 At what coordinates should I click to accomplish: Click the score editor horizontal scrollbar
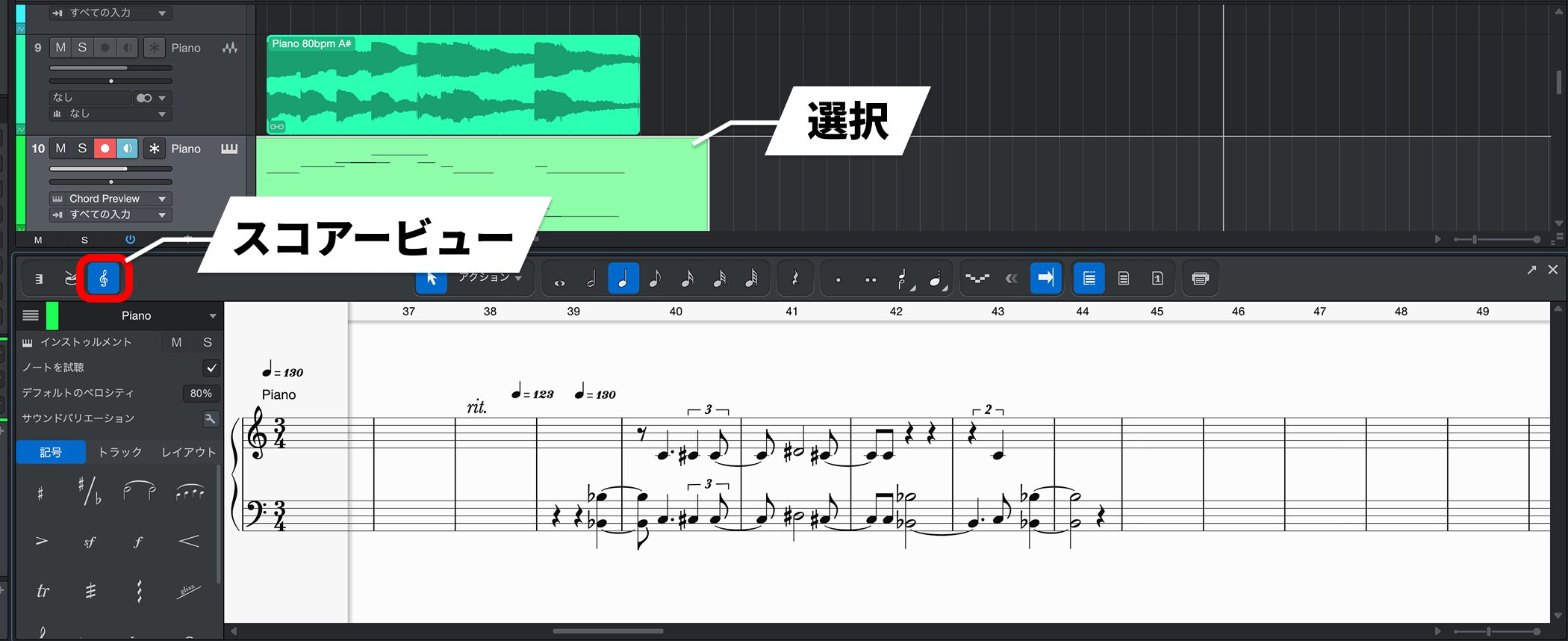tap(608, 631)
